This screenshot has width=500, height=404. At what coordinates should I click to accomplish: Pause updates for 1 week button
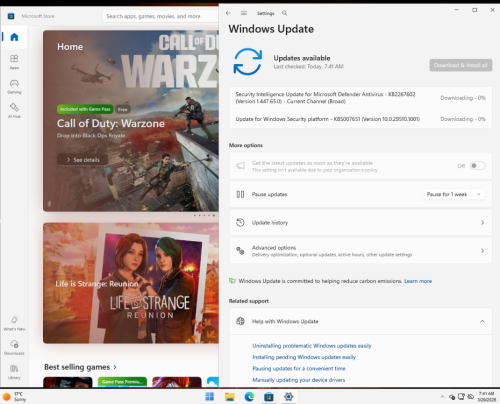[447, 194]
